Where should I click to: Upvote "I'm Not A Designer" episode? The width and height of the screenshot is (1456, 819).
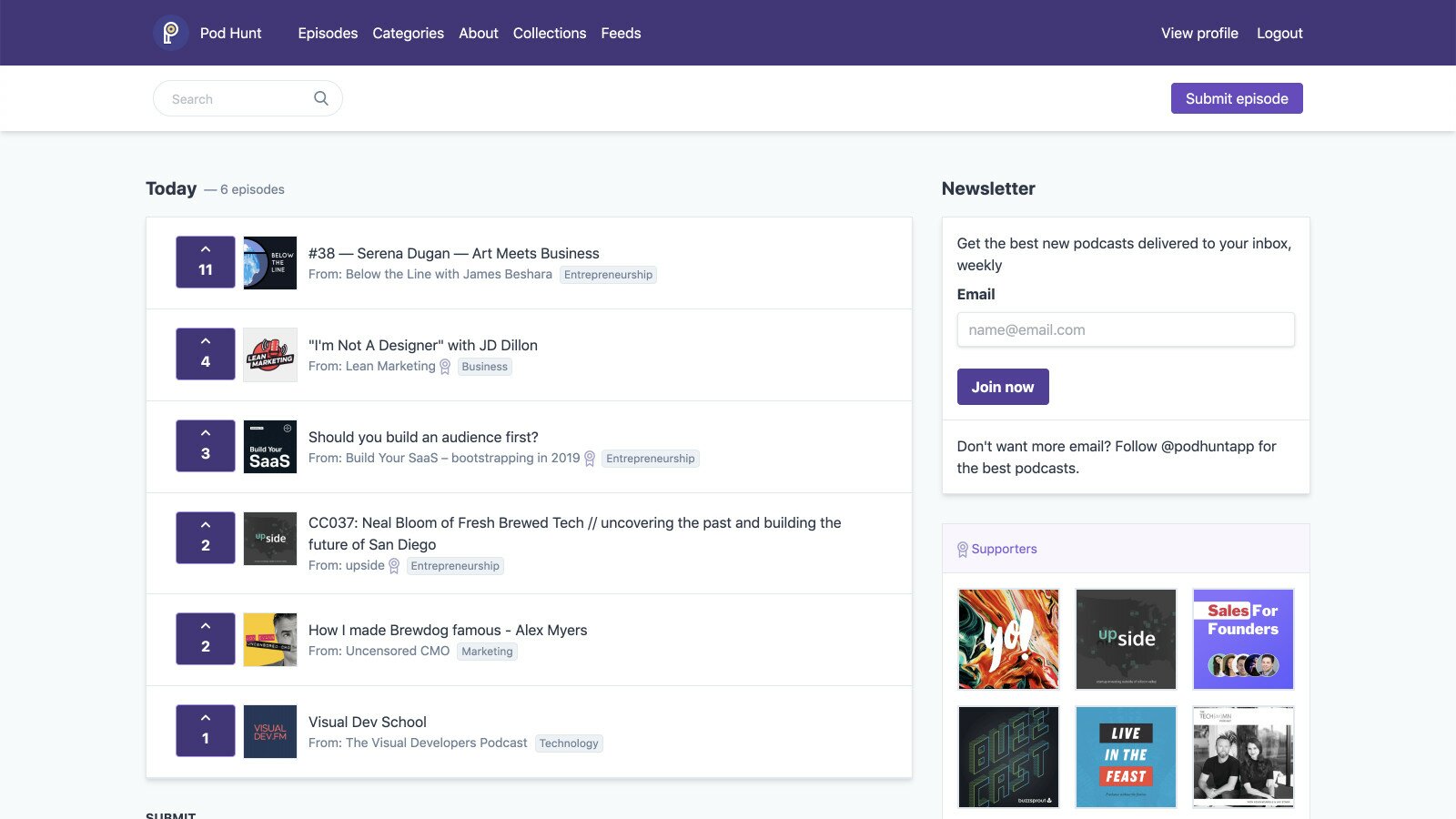coord(206,354)
